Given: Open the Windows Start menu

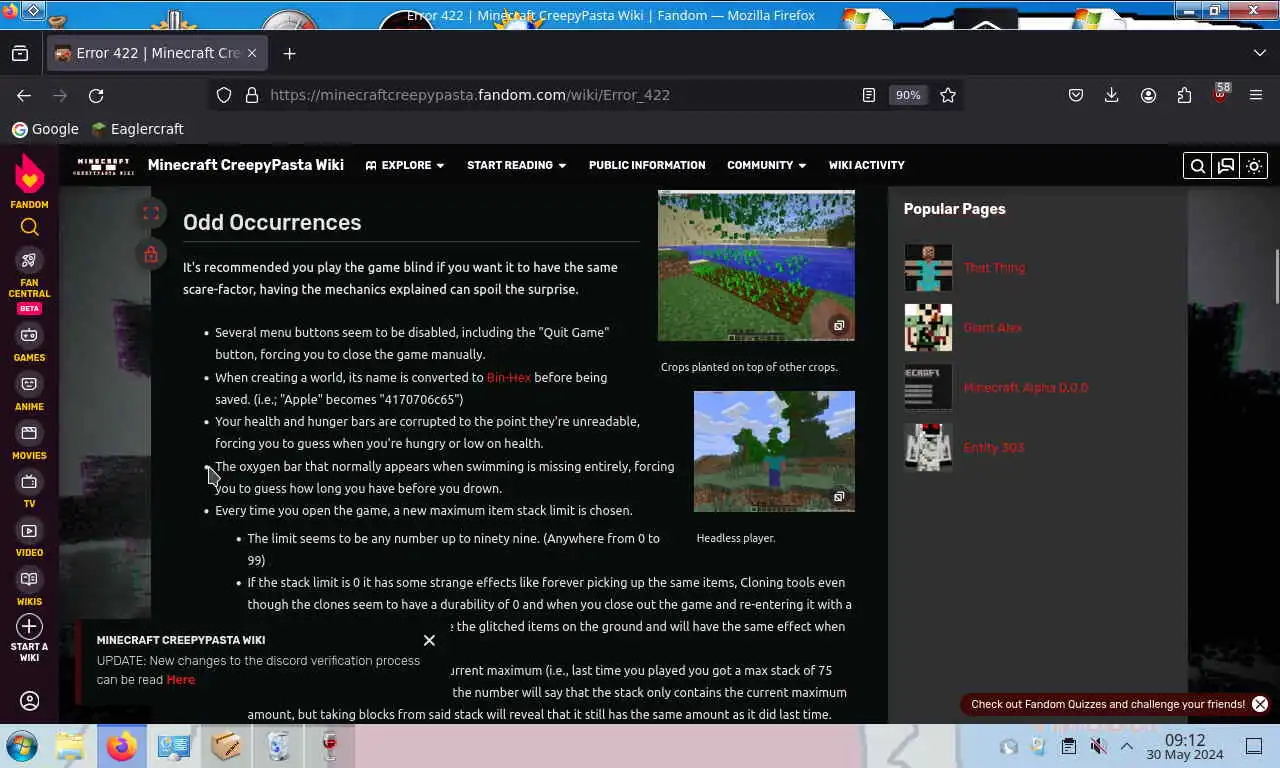Looking at the screenshot, I should click(22, 746).
